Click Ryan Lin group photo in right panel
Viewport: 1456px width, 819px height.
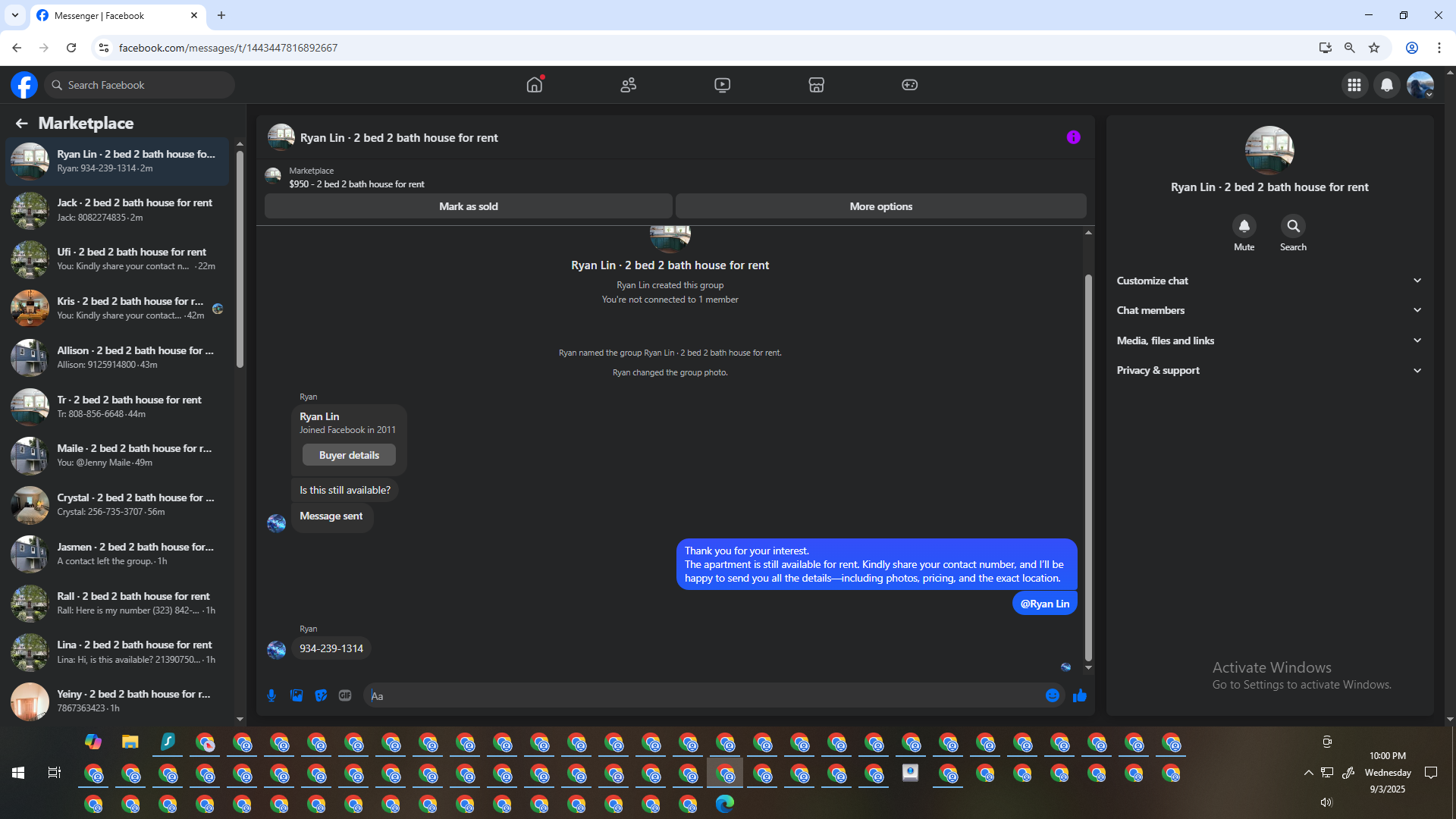pos(1269,150)
